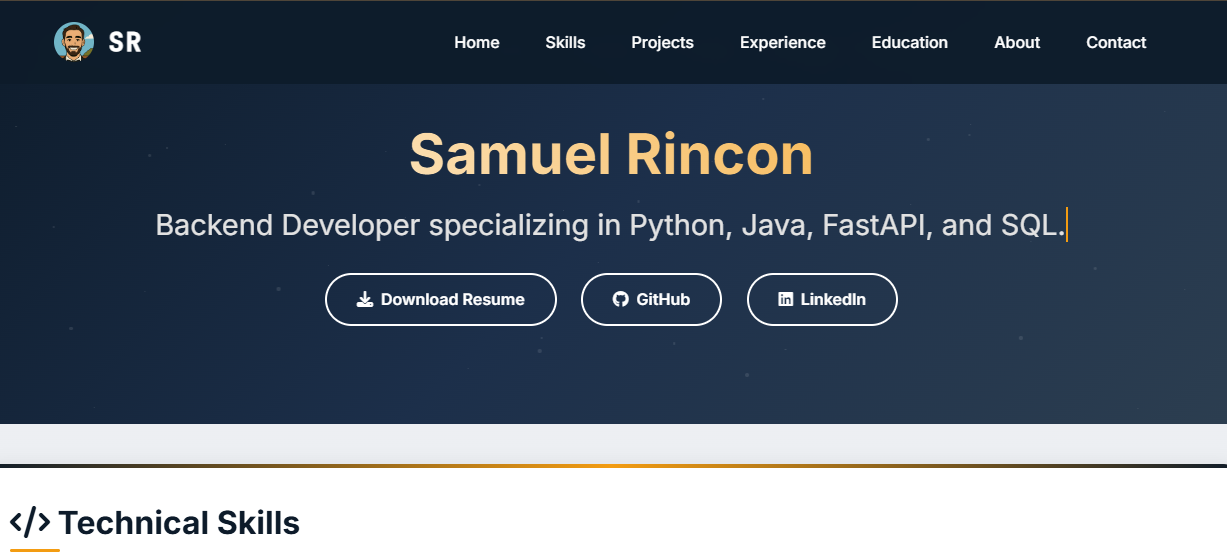Click the code brackets icon beside Technical Skills

(x=30, y=522)
